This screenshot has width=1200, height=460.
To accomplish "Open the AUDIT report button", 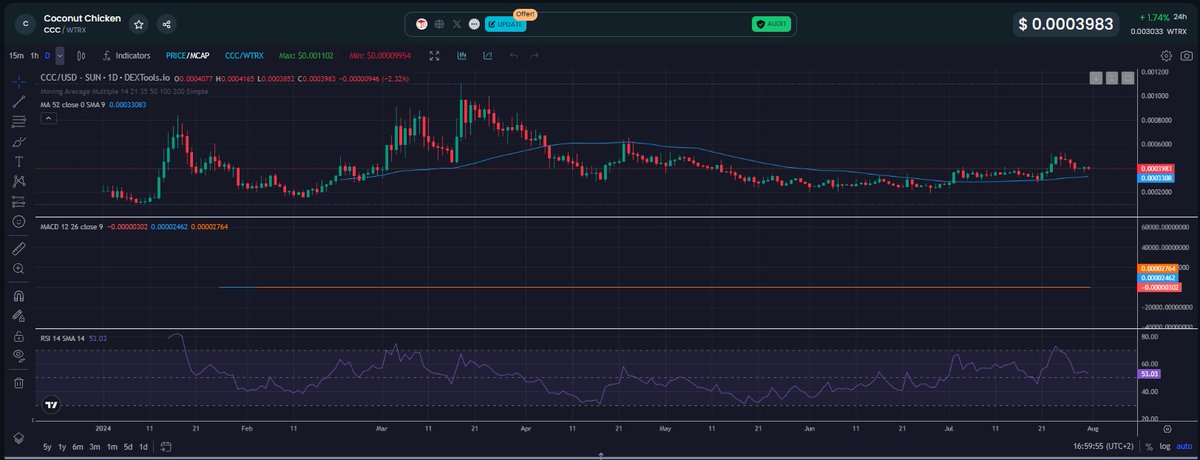I will (x=772, y=23).
